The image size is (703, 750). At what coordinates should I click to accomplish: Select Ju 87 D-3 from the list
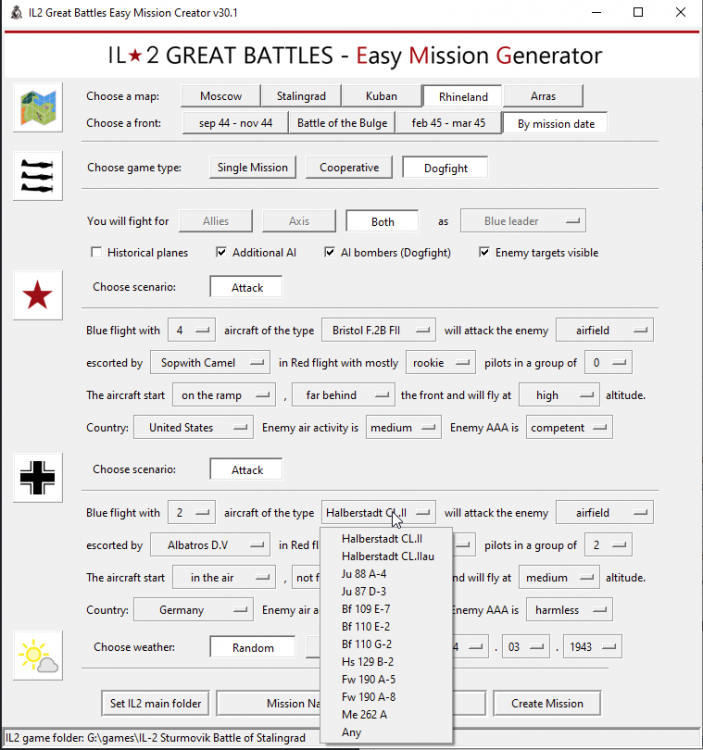click(386, 592)
